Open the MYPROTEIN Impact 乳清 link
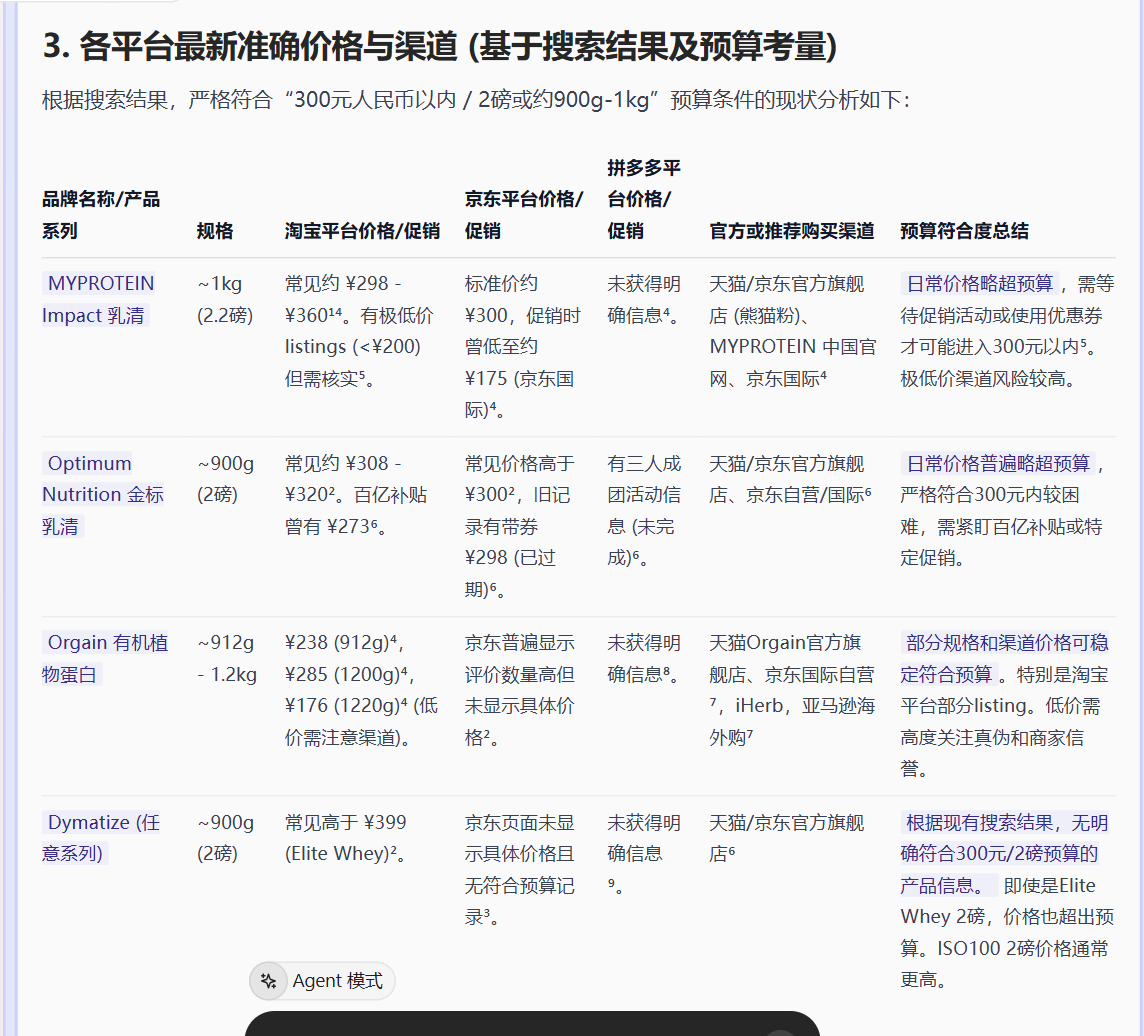The image size is (1144, 1036). [99, 299]
